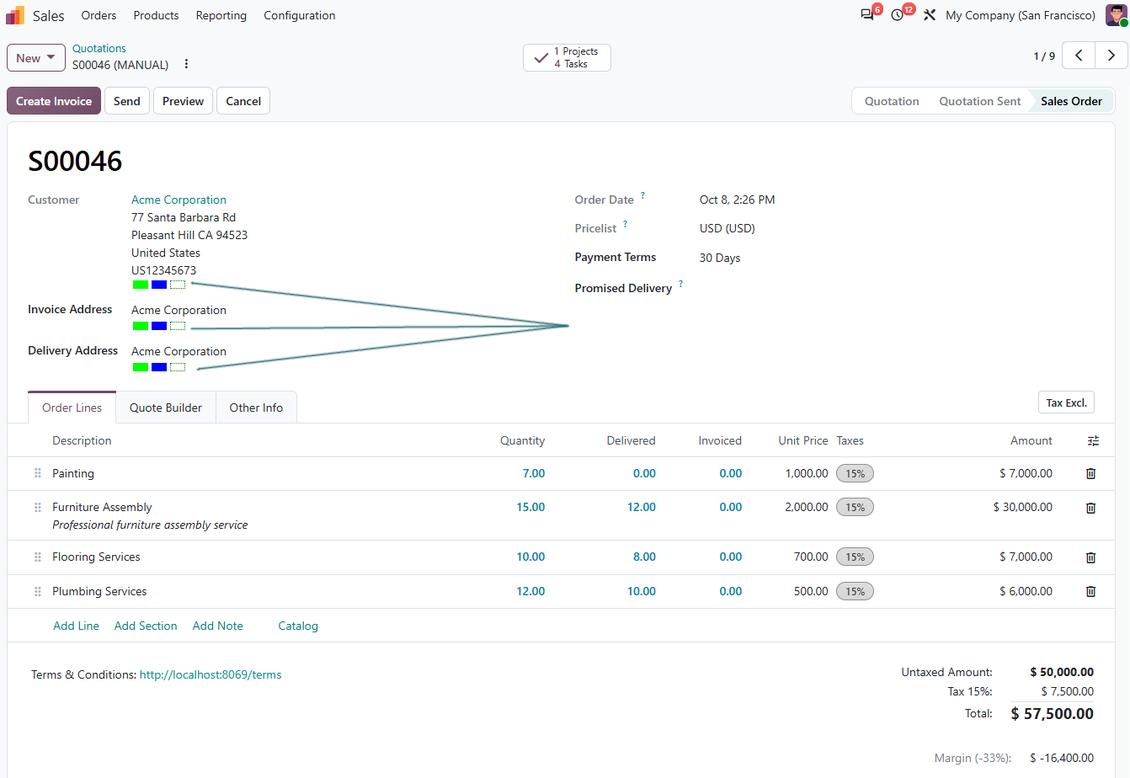1130x778 pixels.
Task: Select the Order Lines tab
Action: [72, 408]
